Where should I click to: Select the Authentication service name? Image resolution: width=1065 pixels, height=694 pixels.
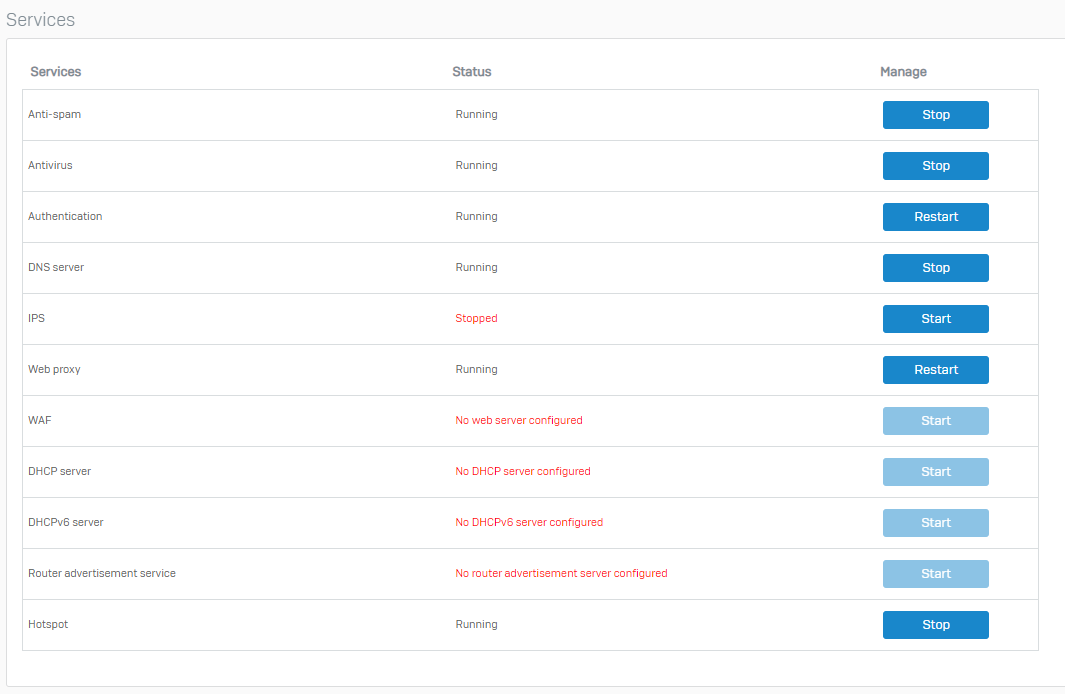pos(65,216)
